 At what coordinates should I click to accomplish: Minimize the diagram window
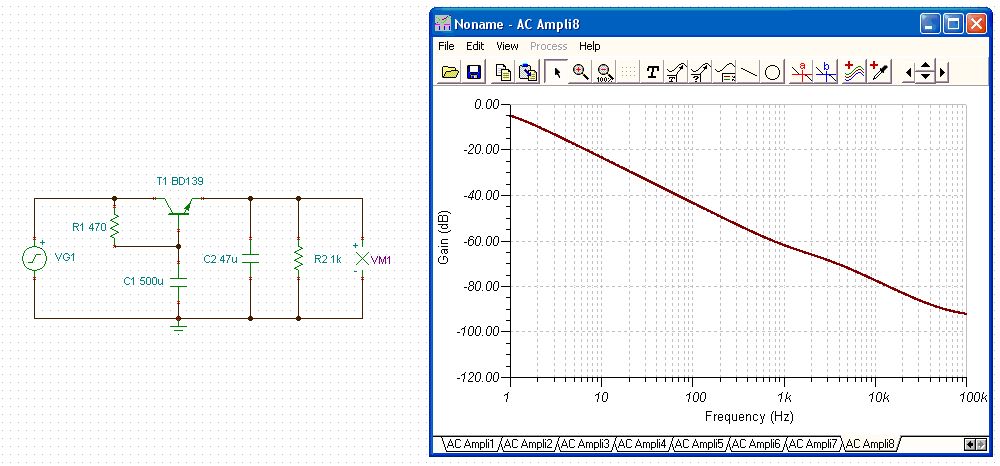click(930, 25)
